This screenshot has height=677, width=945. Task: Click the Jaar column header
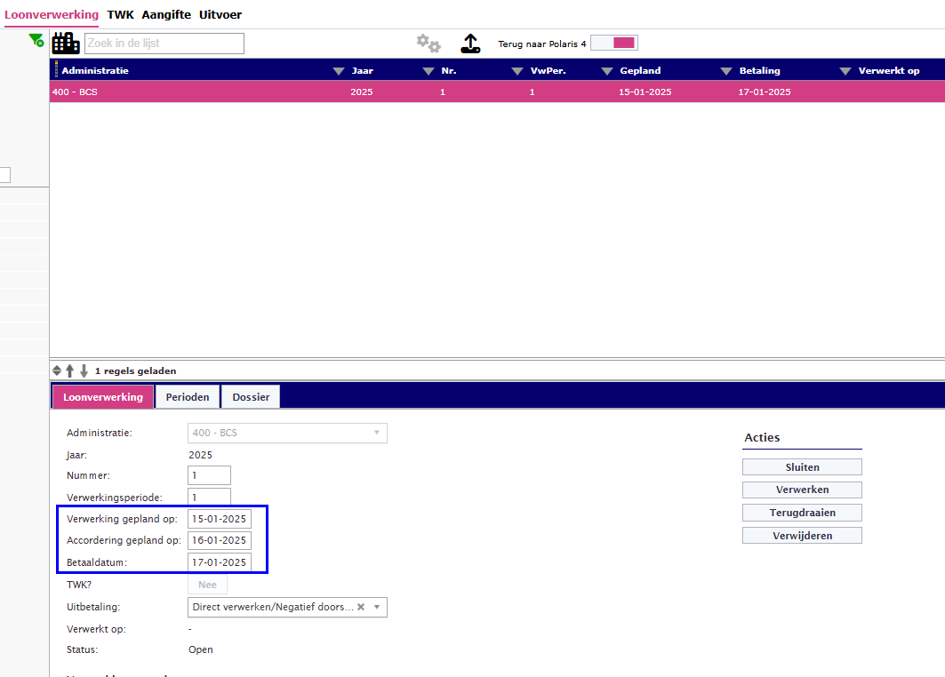(x=362, y=71)
